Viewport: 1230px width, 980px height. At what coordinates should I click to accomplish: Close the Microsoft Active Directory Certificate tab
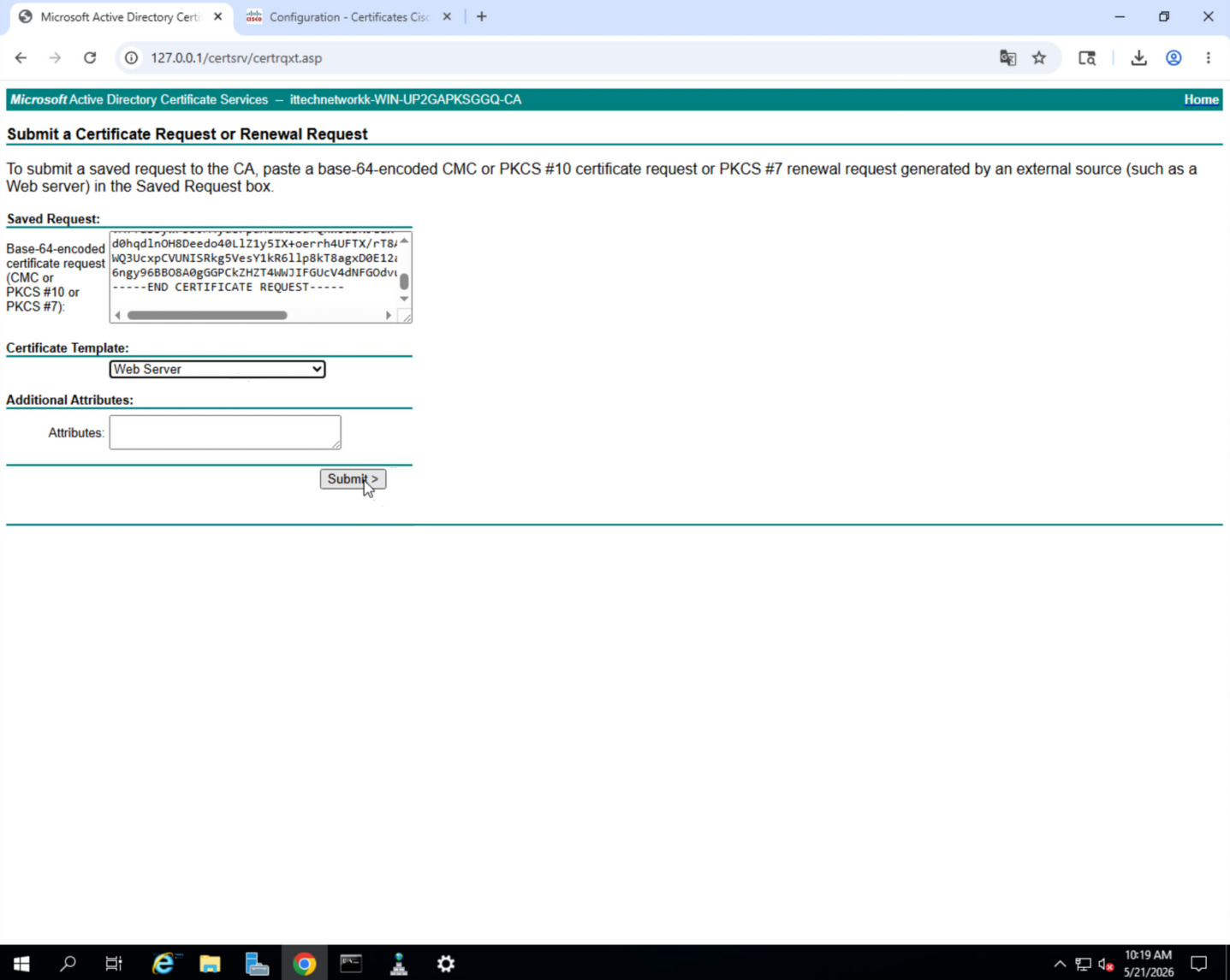point(218,16)
